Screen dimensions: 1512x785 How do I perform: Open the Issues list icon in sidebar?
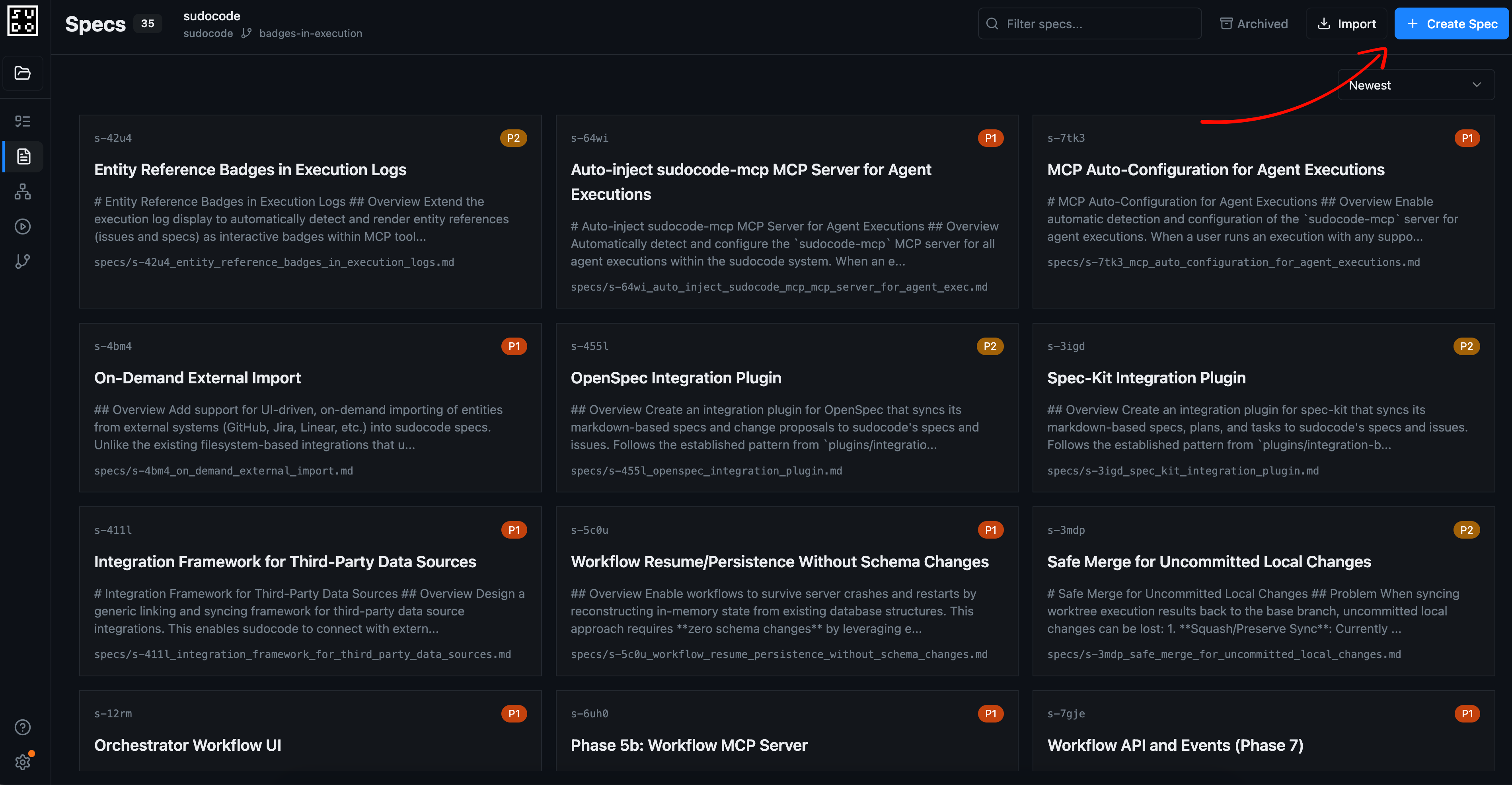tap(22, 121)
